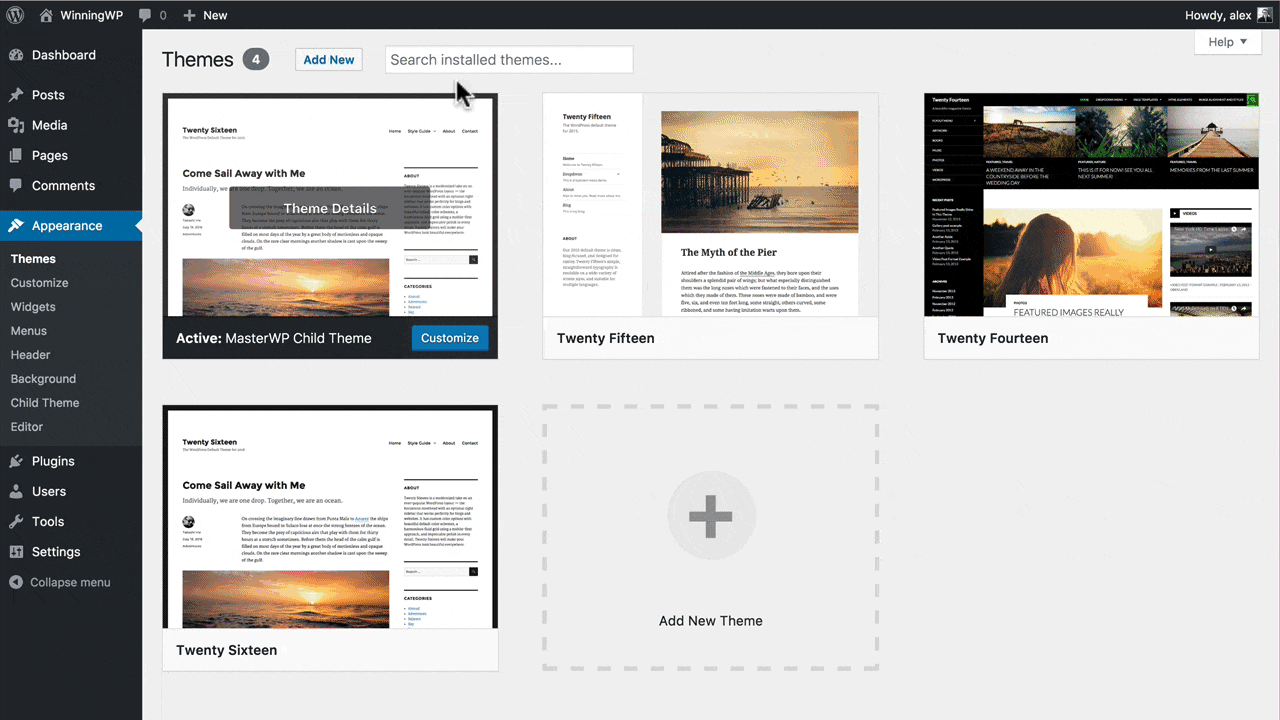The height and width of the screenshot is (720, 1280).
Task: Open Theme Details for the active theme
Action: [330, 208]
